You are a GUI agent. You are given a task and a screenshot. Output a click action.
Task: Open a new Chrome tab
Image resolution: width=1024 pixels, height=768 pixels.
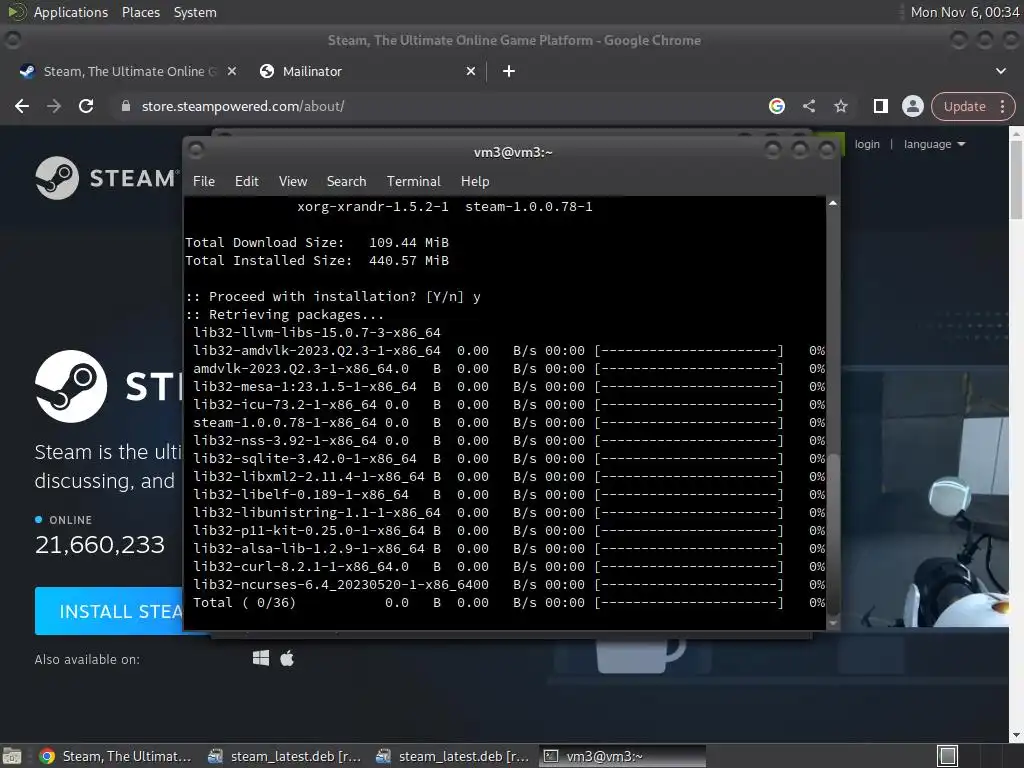click(x=509, y=71)
